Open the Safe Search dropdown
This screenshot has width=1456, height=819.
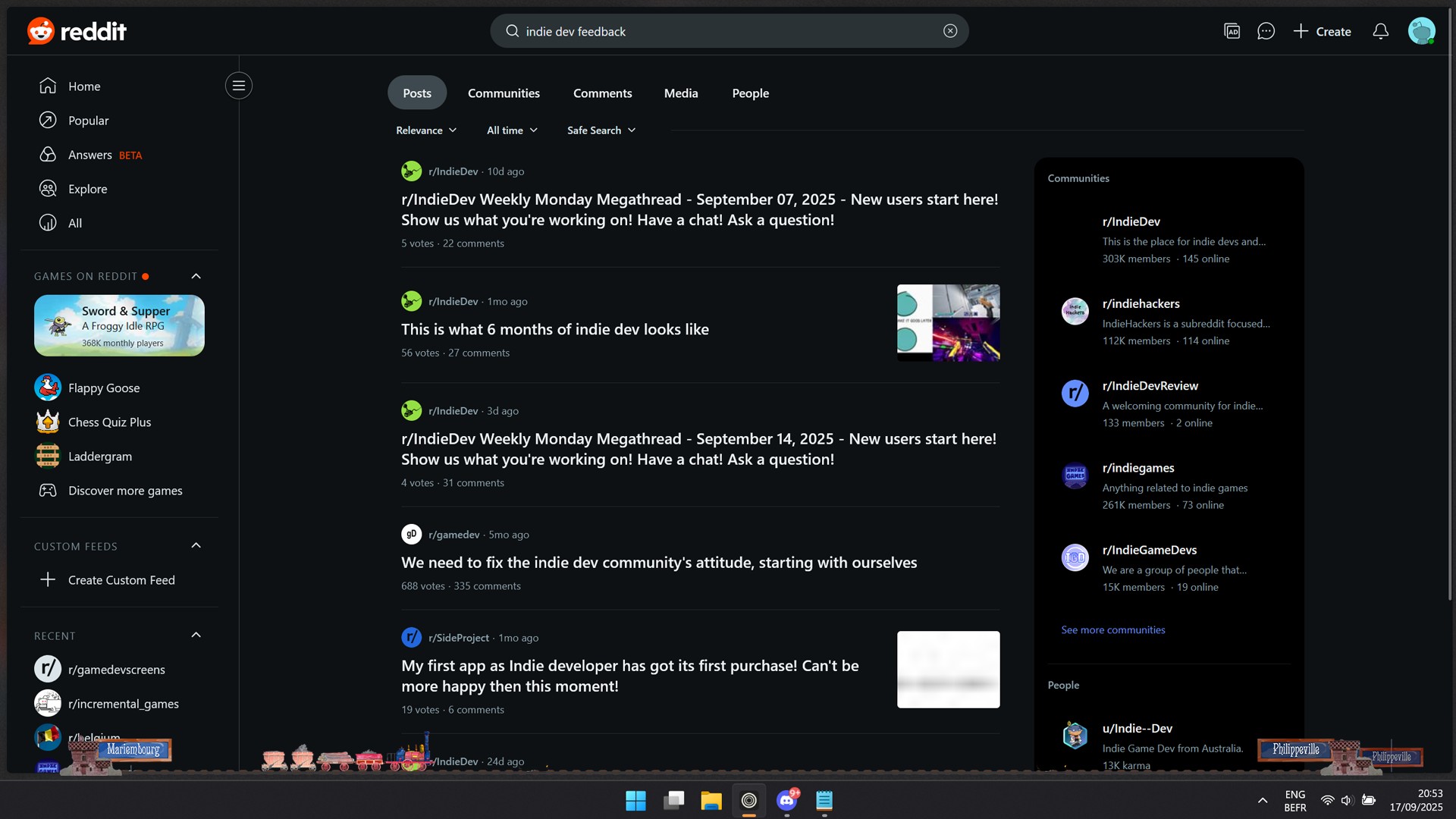point(601,130)
